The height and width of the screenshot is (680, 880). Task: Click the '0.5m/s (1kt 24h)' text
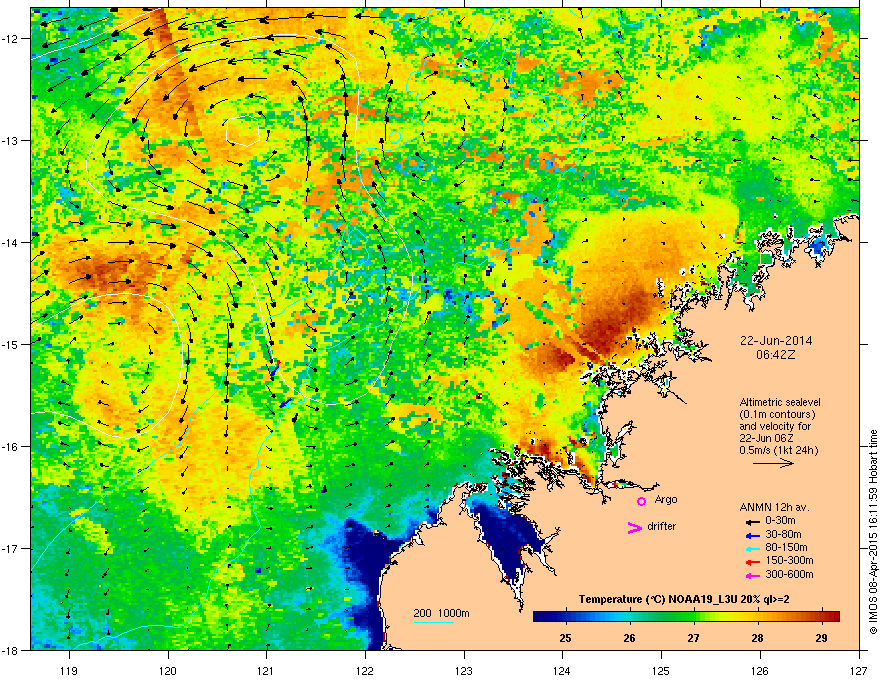tap(778, 450)
